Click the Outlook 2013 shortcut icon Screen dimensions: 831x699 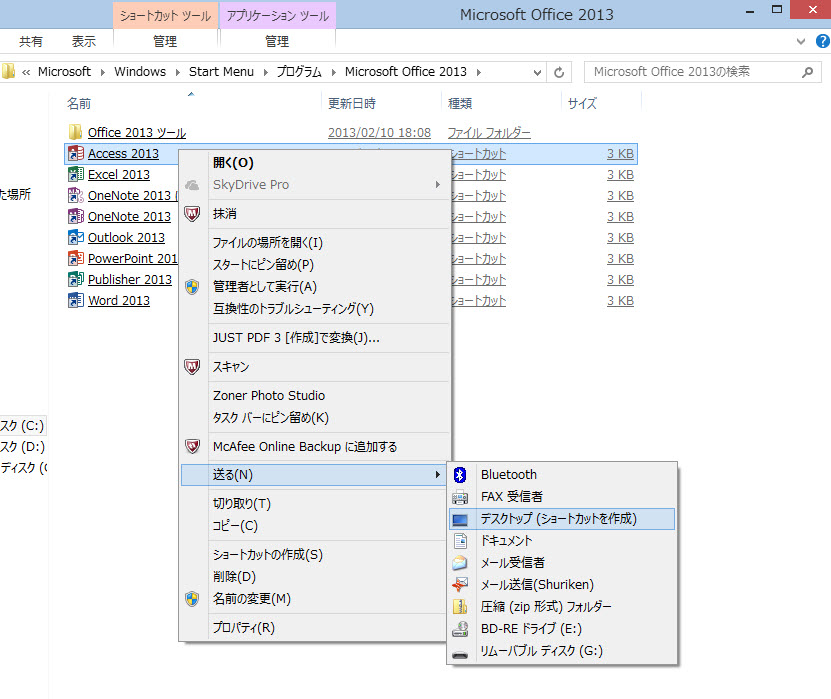[76, 237]
